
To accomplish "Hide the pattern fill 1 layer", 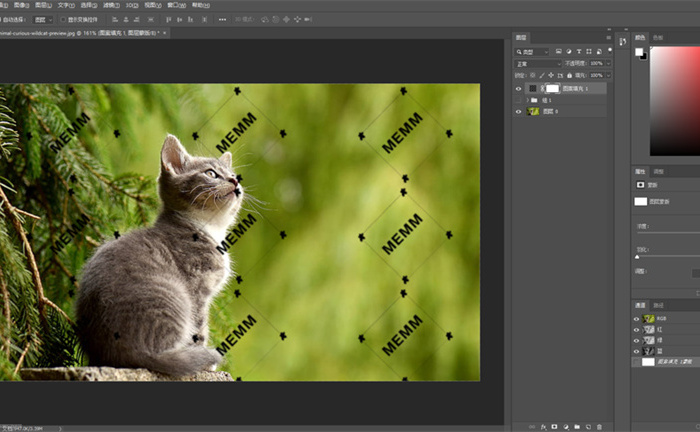I will tap(518, 88).
